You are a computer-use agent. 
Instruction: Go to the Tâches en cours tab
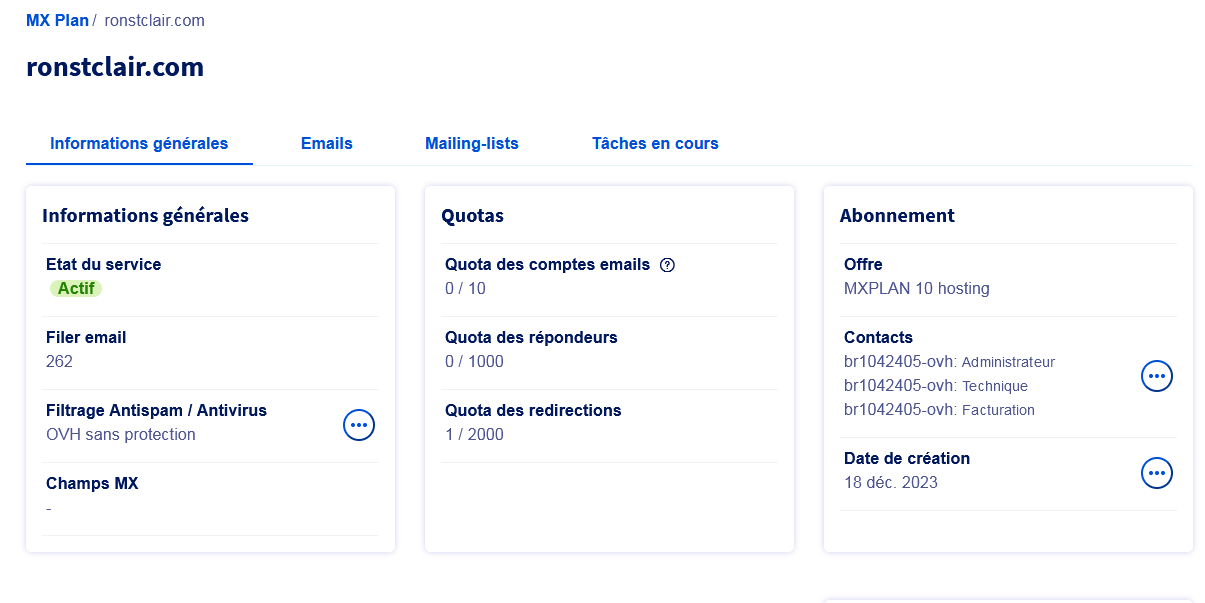(655, 143)
